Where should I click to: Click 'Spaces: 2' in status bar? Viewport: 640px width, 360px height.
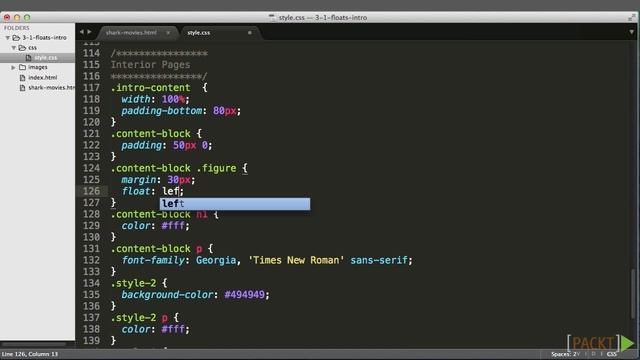click(x=564, y=354)
